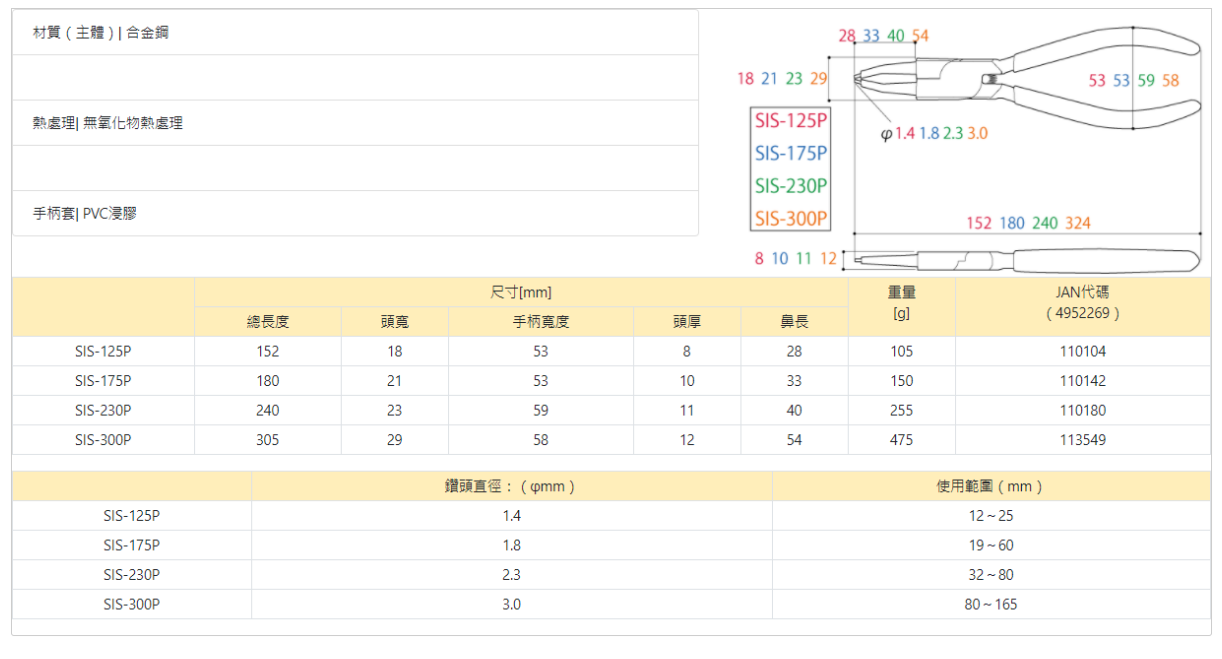The image size is (1222, 659).
Task: Click the 手柄寬度 column header
Action: [x=541, y=322]
